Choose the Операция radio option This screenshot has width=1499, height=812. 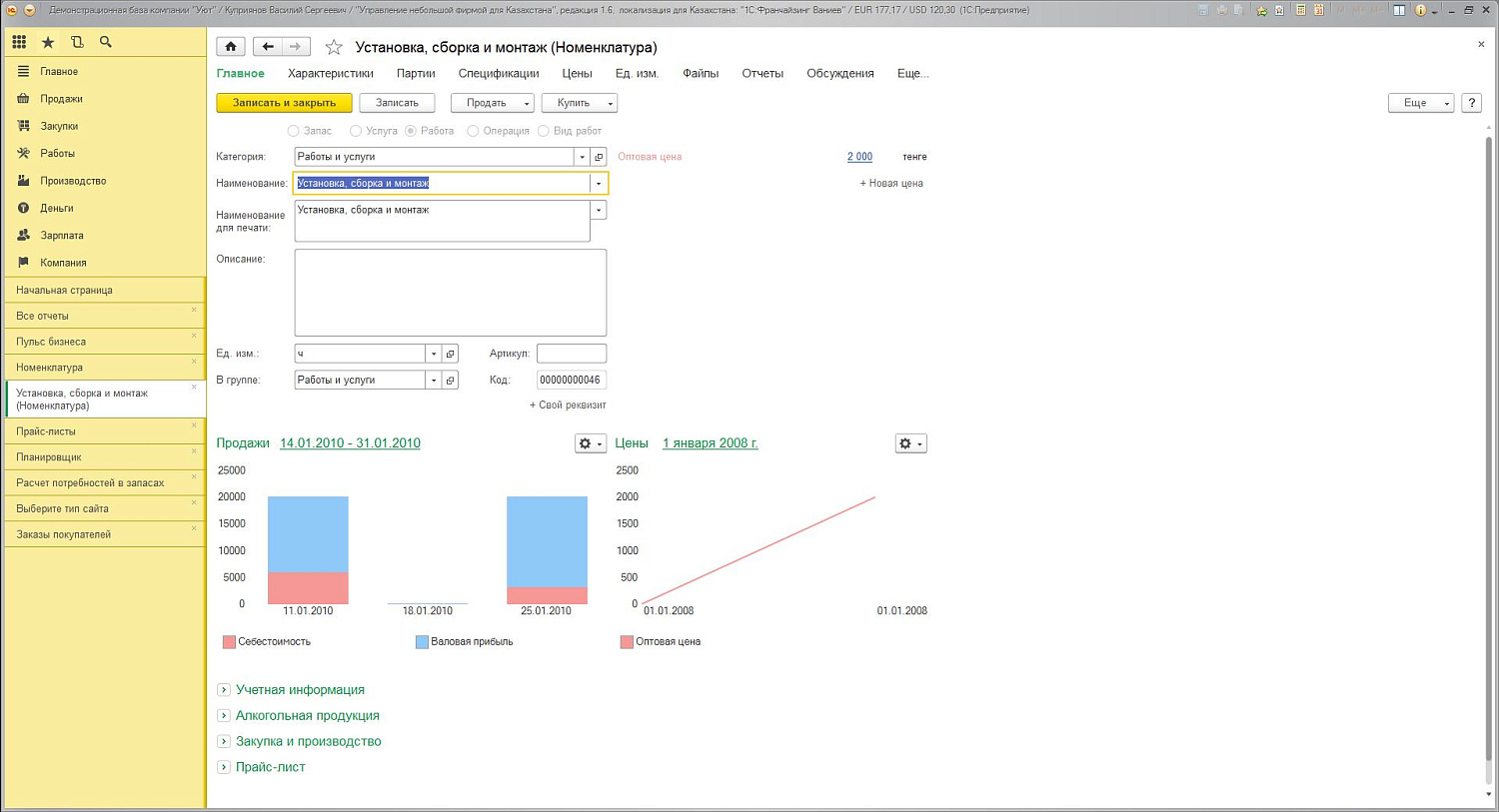473,131
